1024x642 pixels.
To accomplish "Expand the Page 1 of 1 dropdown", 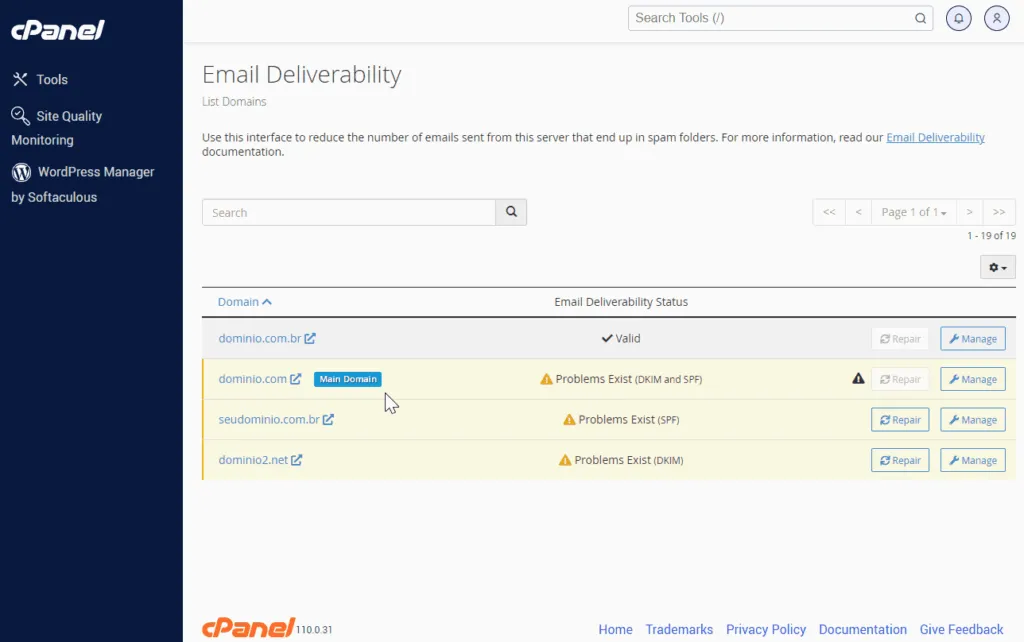I will (913, 212).
